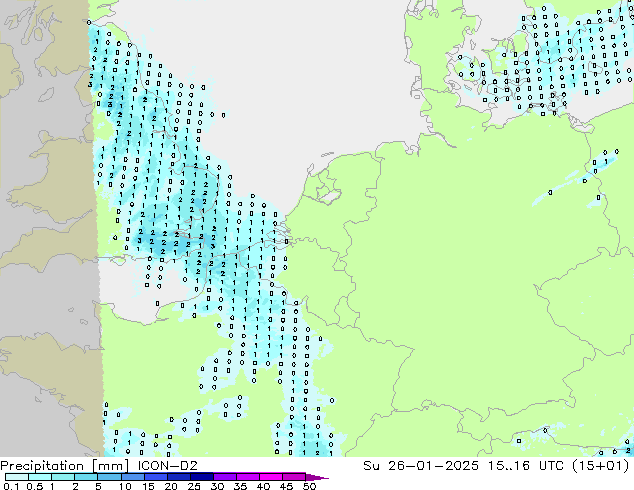Click the 'Precipitation' title text
Viewport: 634px width, 490px height.
point(42,466)
